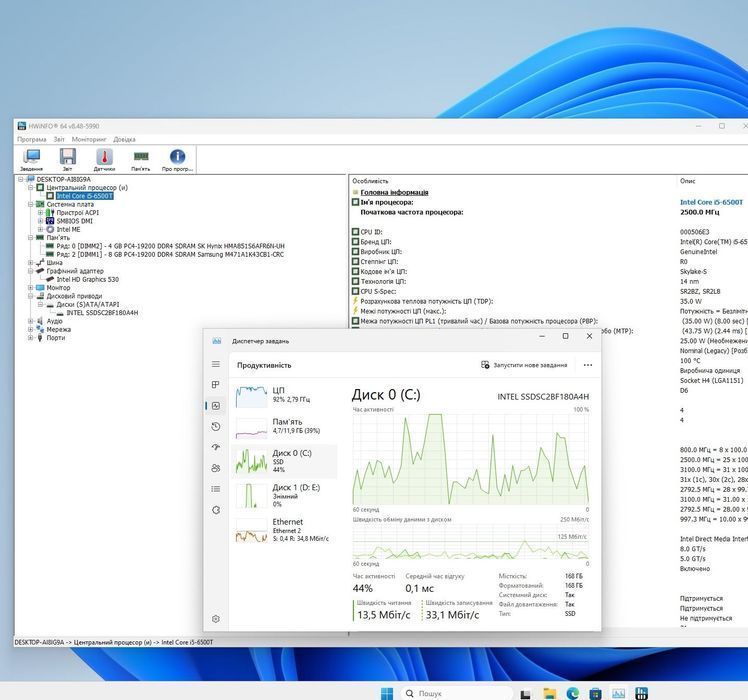
Task: Expand the Пристрої ACPI node
Action: pos(41,213)
